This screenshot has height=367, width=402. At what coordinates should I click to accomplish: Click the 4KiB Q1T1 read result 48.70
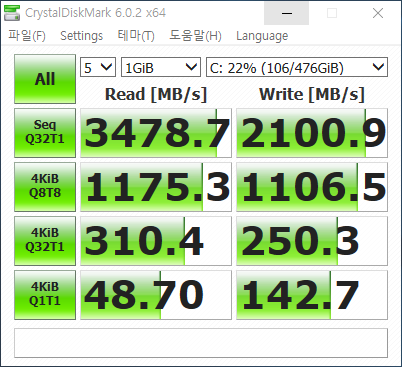click(156, 295)
